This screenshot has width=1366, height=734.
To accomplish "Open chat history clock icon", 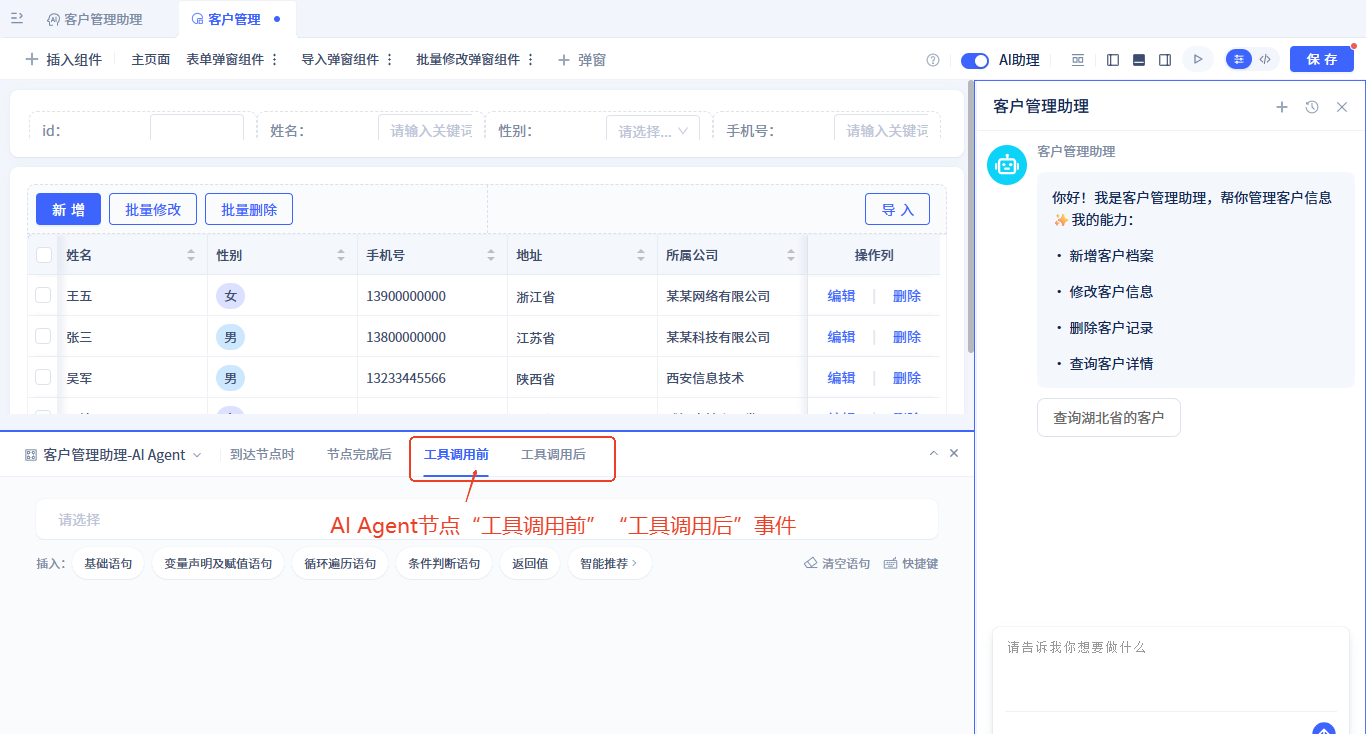I will pos(1312,107).
